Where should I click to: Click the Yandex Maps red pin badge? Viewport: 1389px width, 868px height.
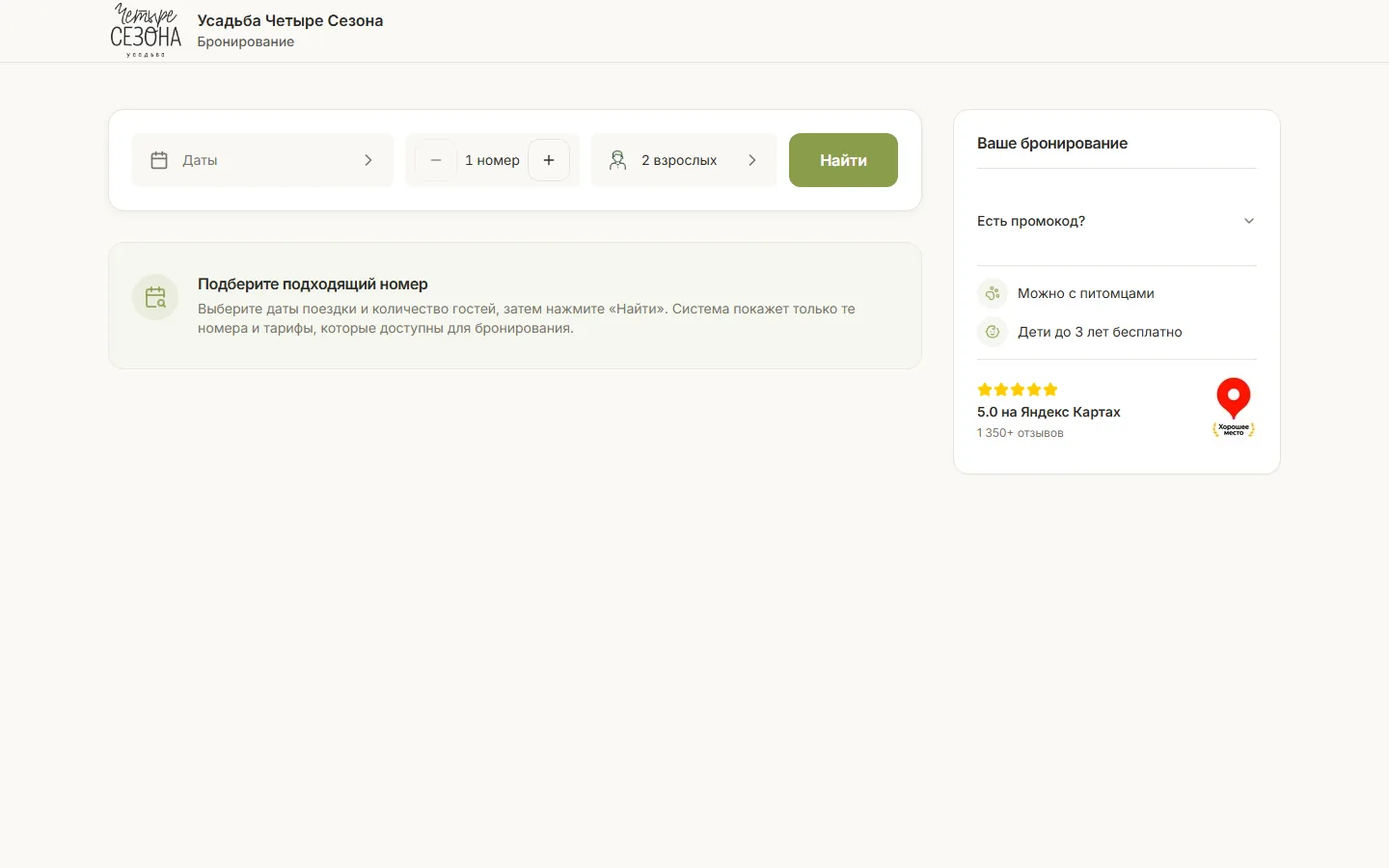(x=1234, y=407)
